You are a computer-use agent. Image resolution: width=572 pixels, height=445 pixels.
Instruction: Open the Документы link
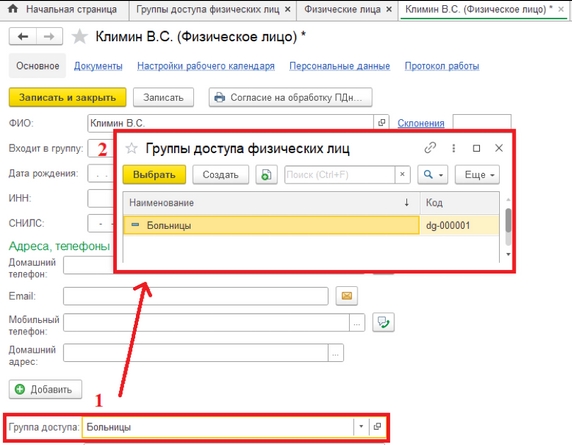98,66
